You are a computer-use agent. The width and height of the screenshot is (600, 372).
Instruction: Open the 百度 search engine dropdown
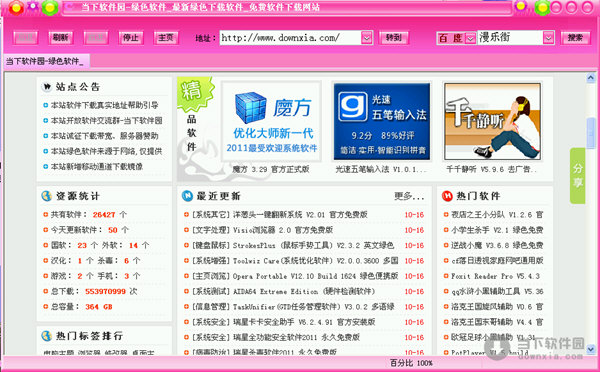[x=470, y=38]
